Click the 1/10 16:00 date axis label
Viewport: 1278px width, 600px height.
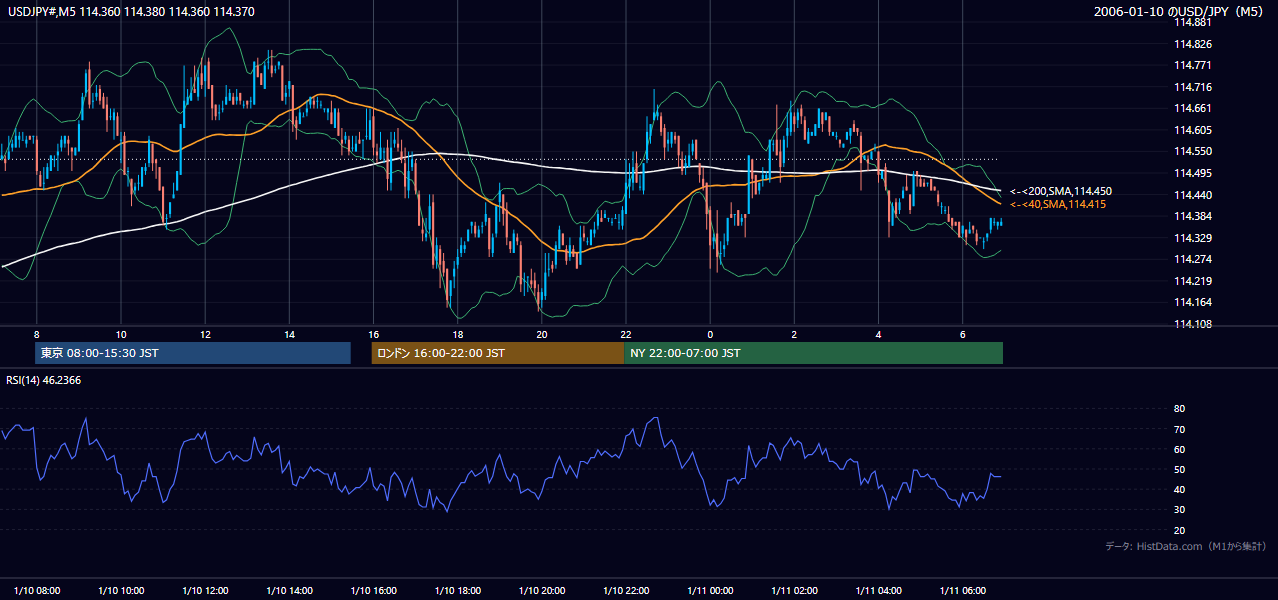[373, 591]
